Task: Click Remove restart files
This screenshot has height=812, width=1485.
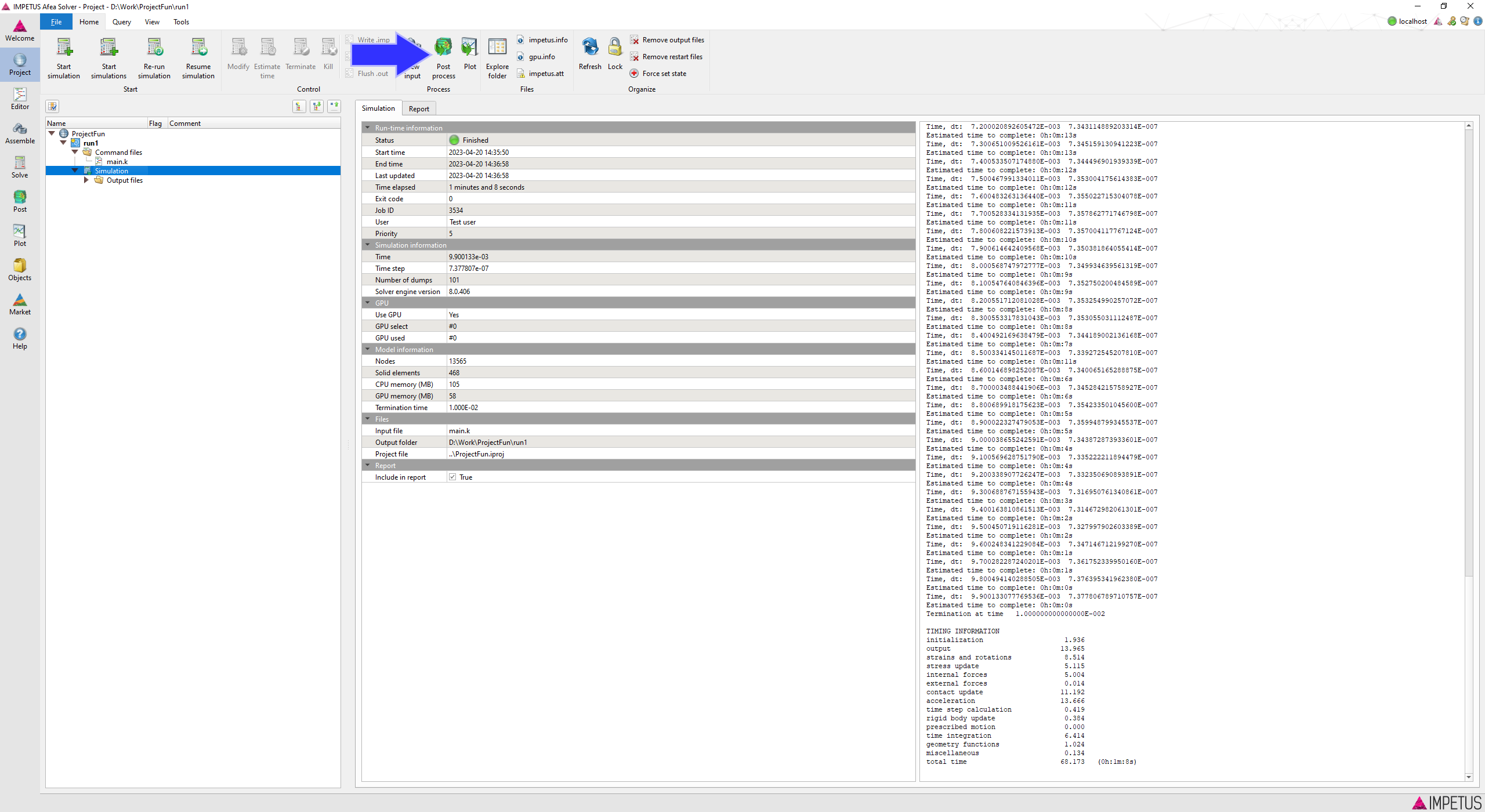Action: click(667, 57)
